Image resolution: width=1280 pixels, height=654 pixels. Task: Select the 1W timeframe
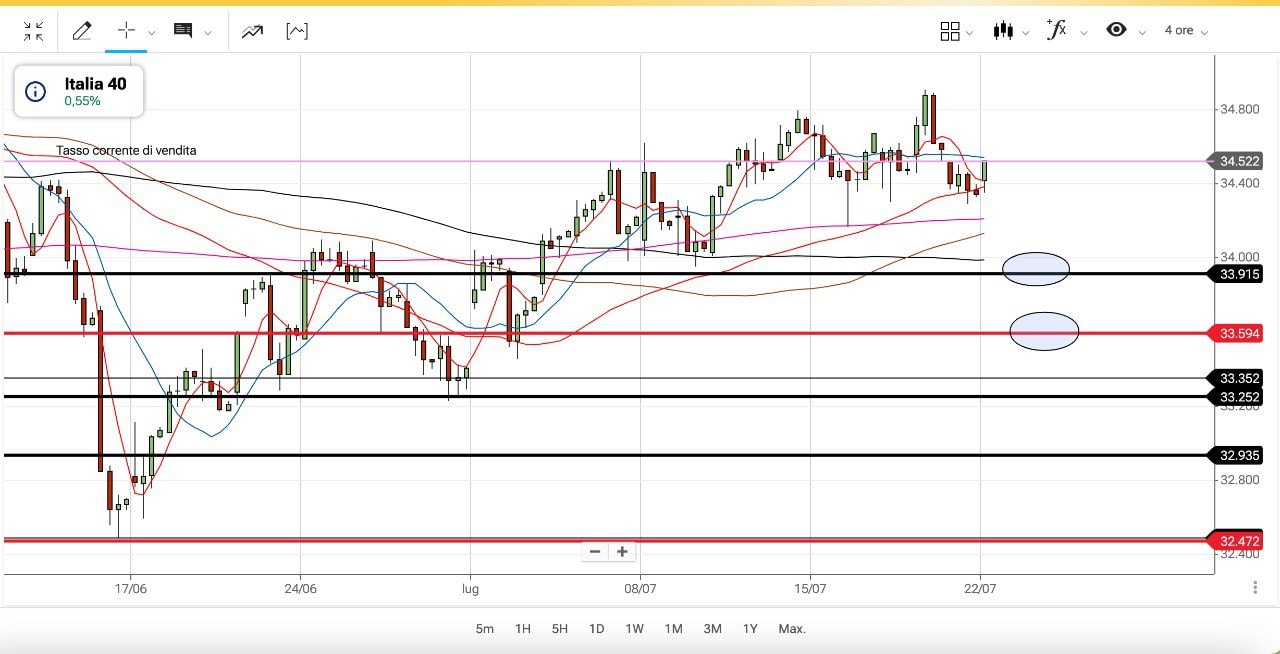pyautogui.click(x=635, y=629)
